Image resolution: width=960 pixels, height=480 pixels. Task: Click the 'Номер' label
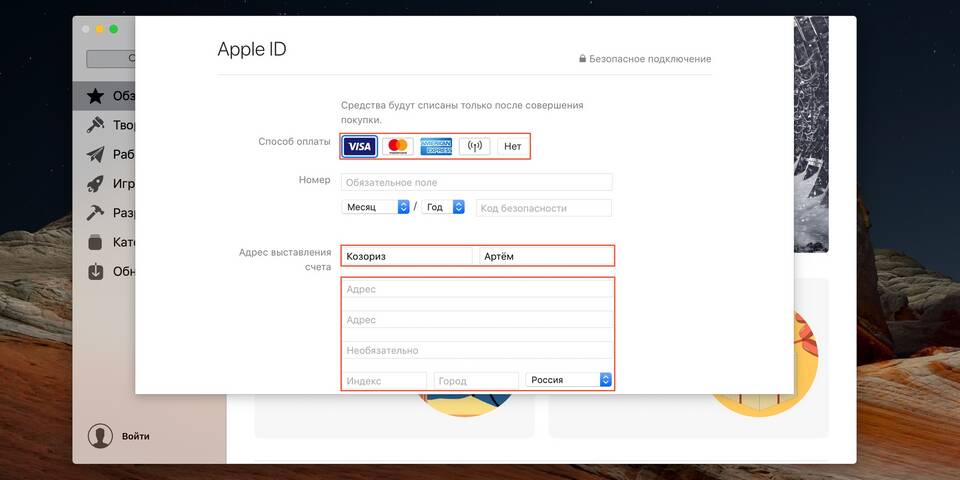[315, 180]
